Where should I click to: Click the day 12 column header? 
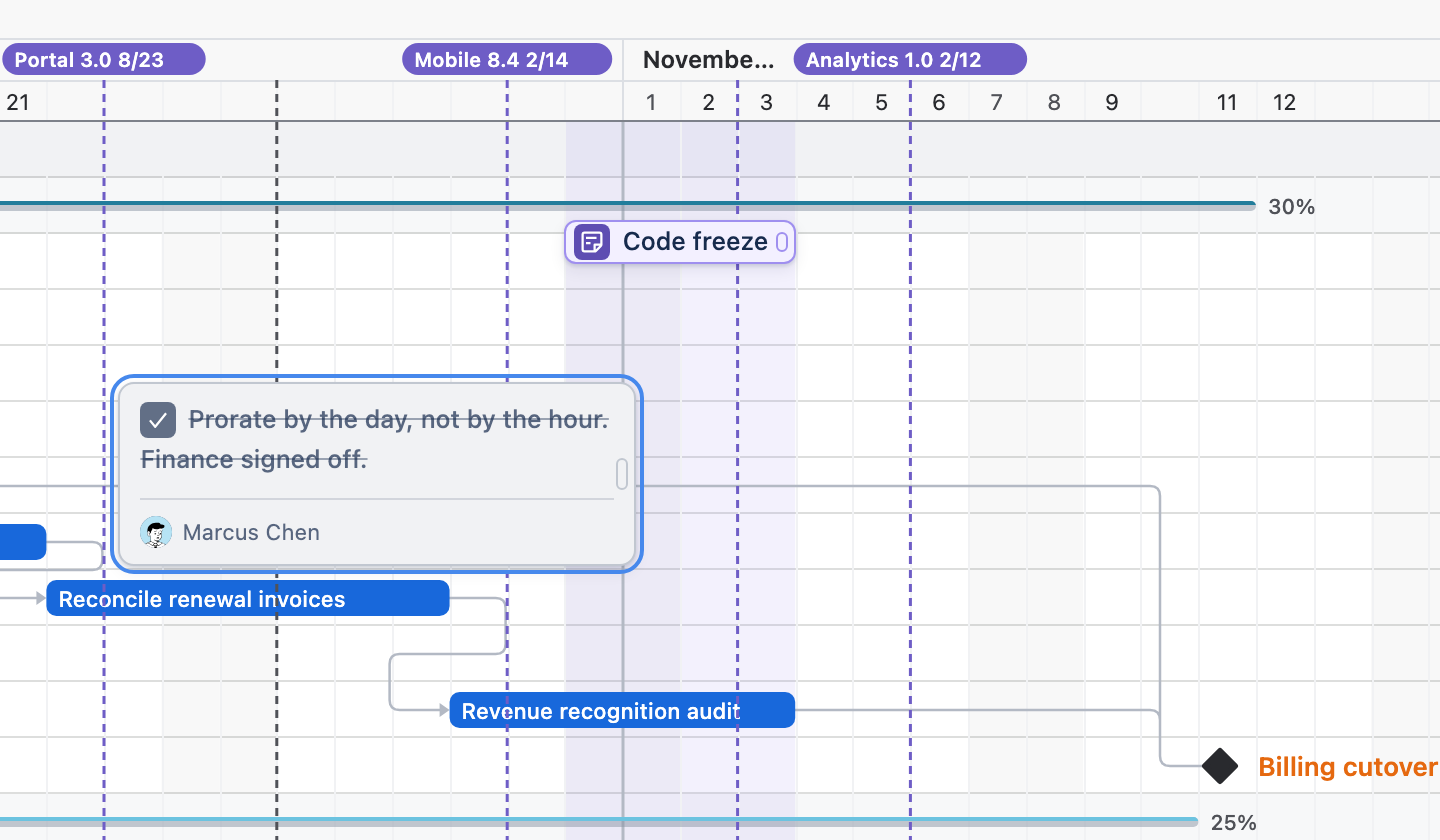pos(1284,102)
